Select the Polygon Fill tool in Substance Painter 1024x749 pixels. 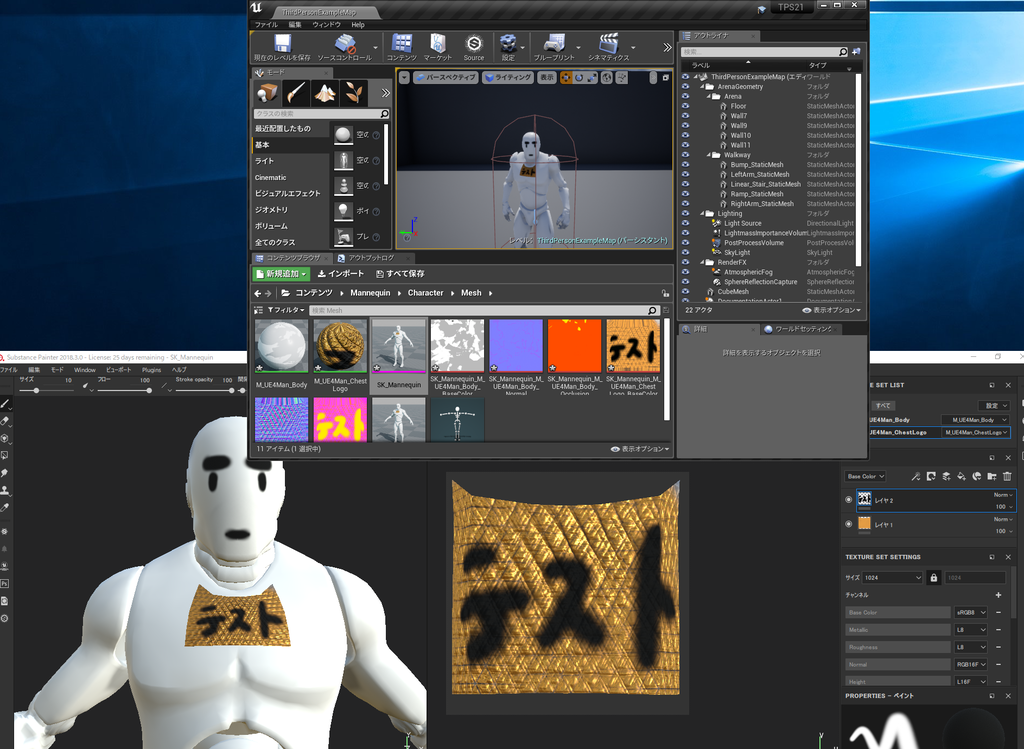click(x=5, y=455)
